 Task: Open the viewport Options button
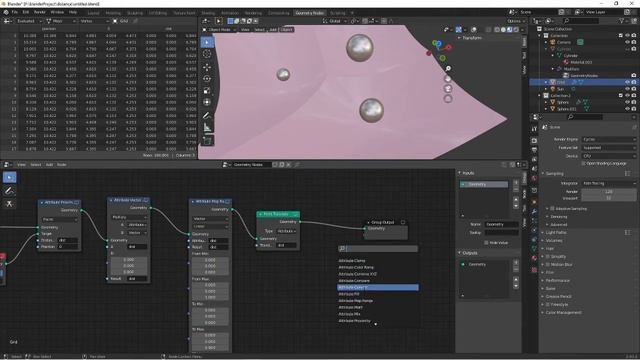[x=516, y=21]
